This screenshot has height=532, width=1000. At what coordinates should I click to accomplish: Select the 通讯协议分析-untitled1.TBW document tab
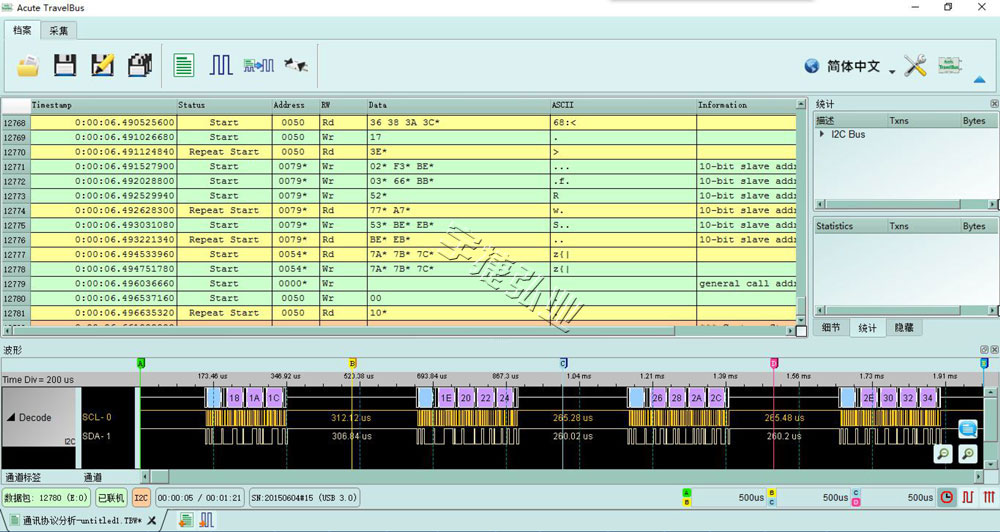point(82,521)
